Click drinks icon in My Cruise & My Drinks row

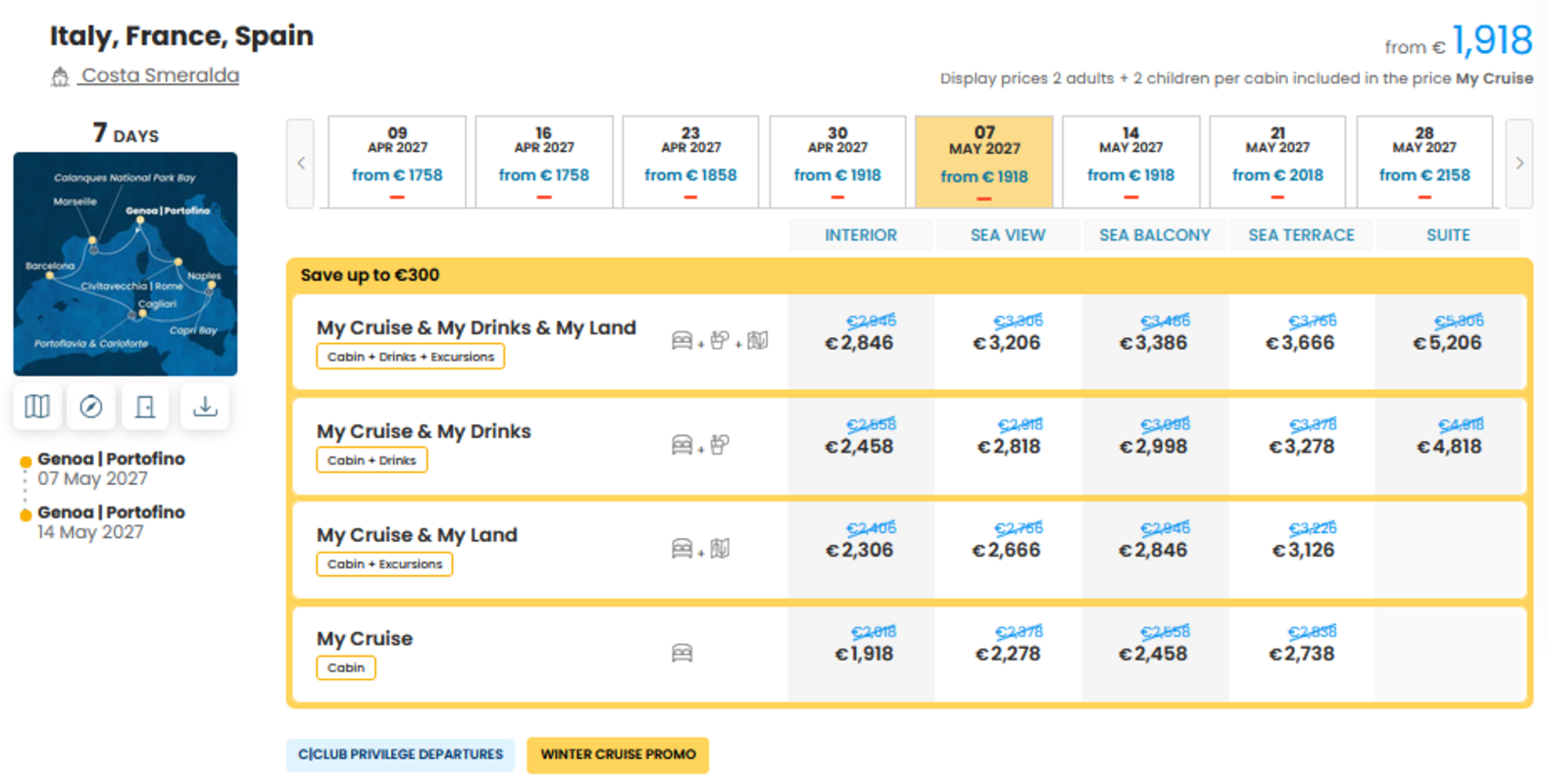720,445
